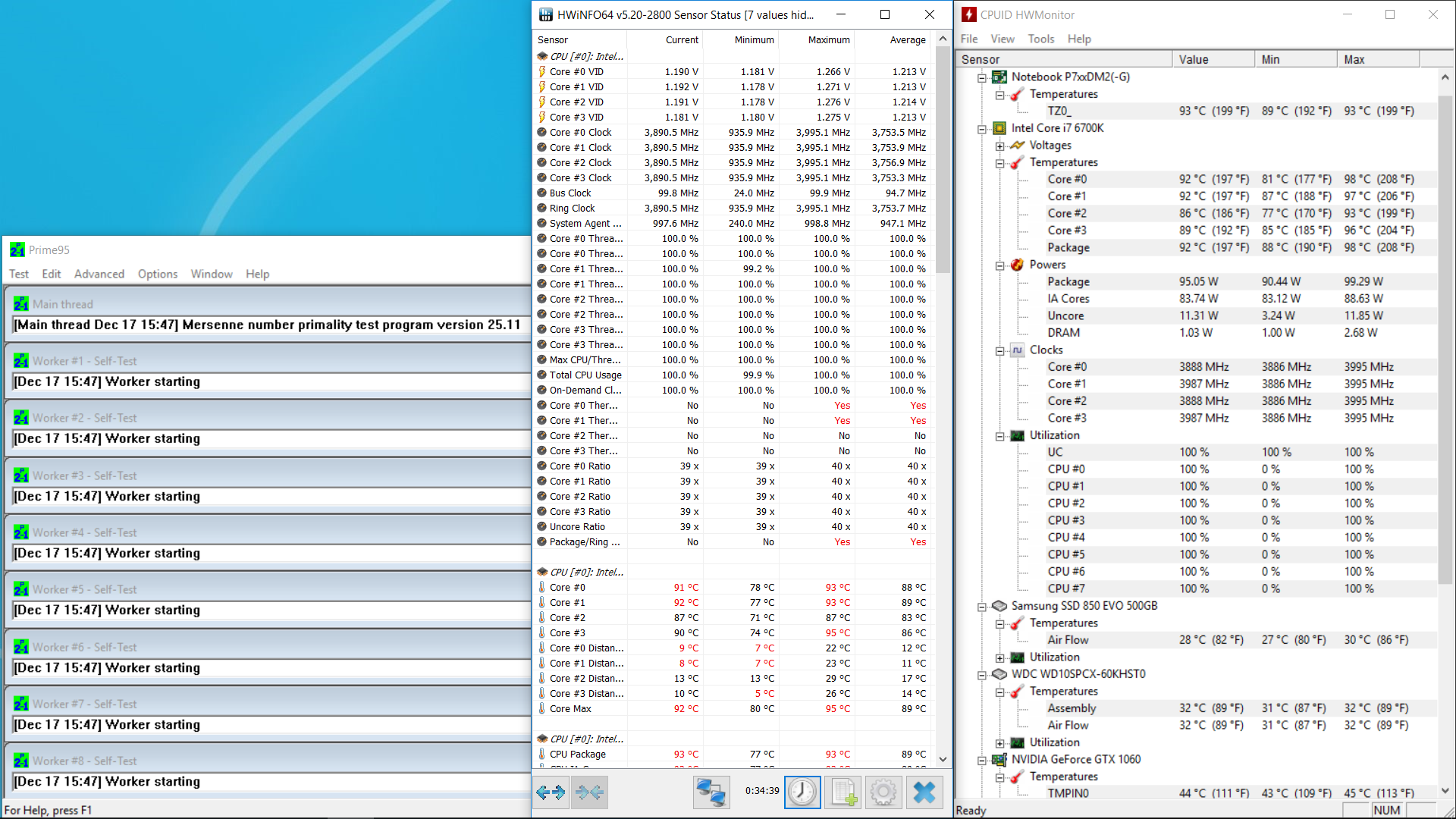Collapse the Intel Core i7 6700K node
Image resolution: width=1456 pixels, height=819 pixels.
(x=981, y=129)
